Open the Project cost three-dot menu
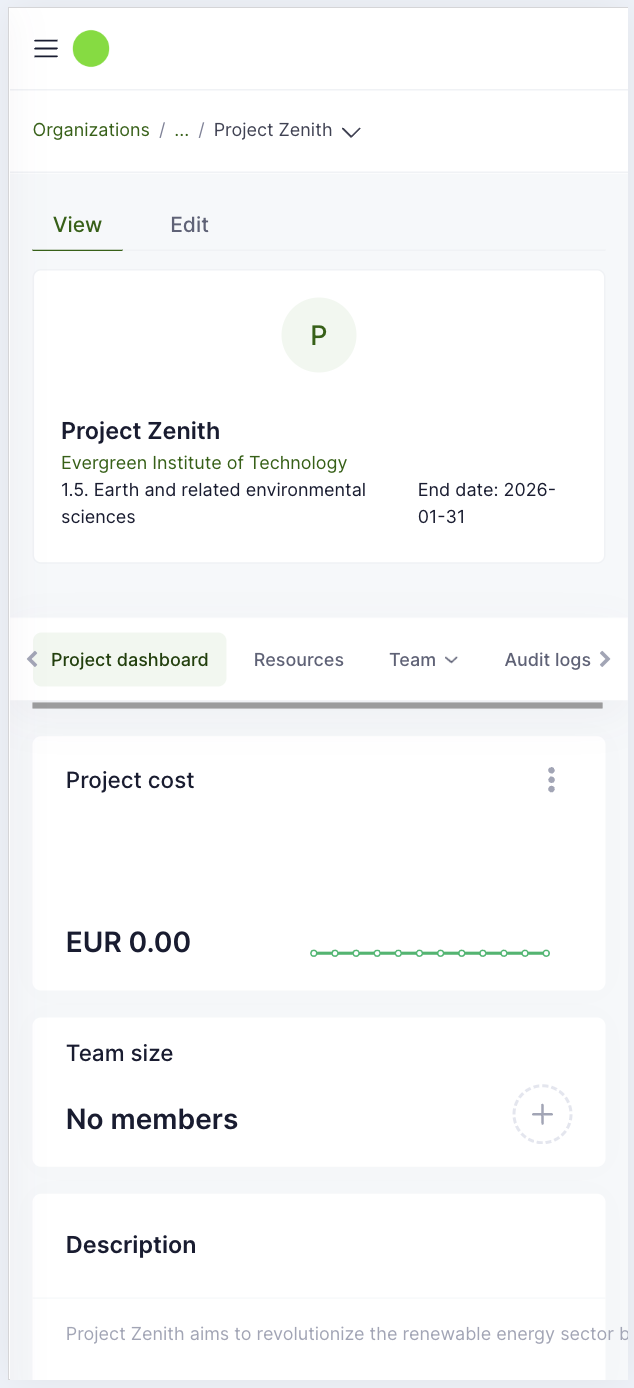This screenshot has width=634, height=1388. [x=551, y=780]
